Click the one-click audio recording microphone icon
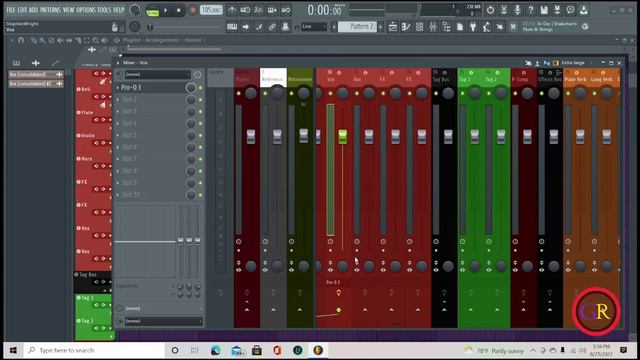 click(x=517, y=10)
